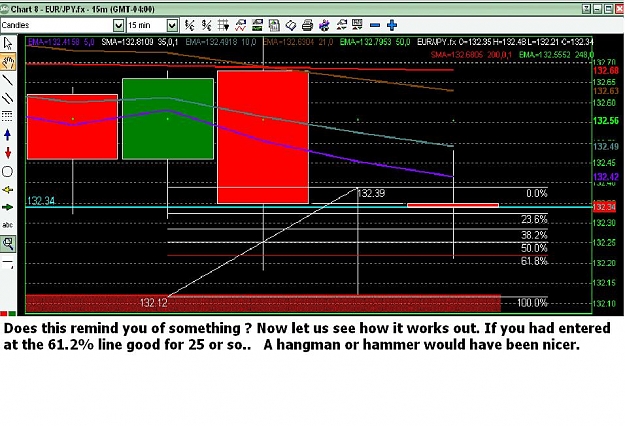Image resolution: width=625 pixels, height=426 pixels.
Task: Choose the single trend line tool
Action: tap(8, 80)
